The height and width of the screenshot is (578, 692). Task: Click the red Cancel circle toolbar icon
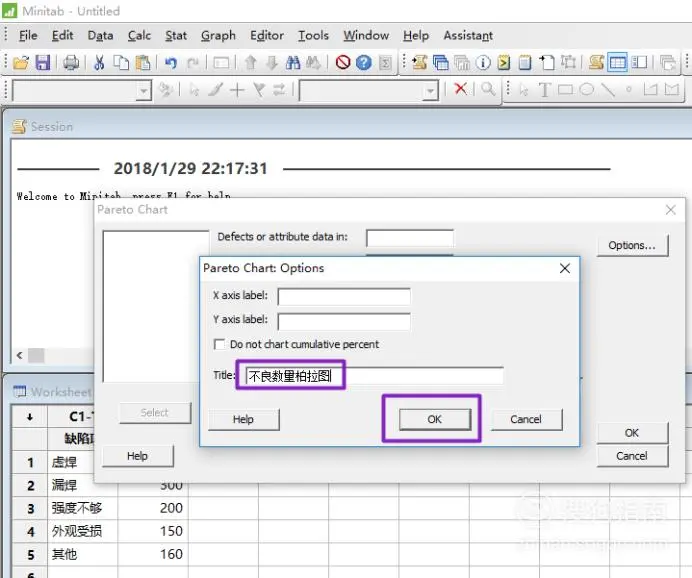pos(343,62)
